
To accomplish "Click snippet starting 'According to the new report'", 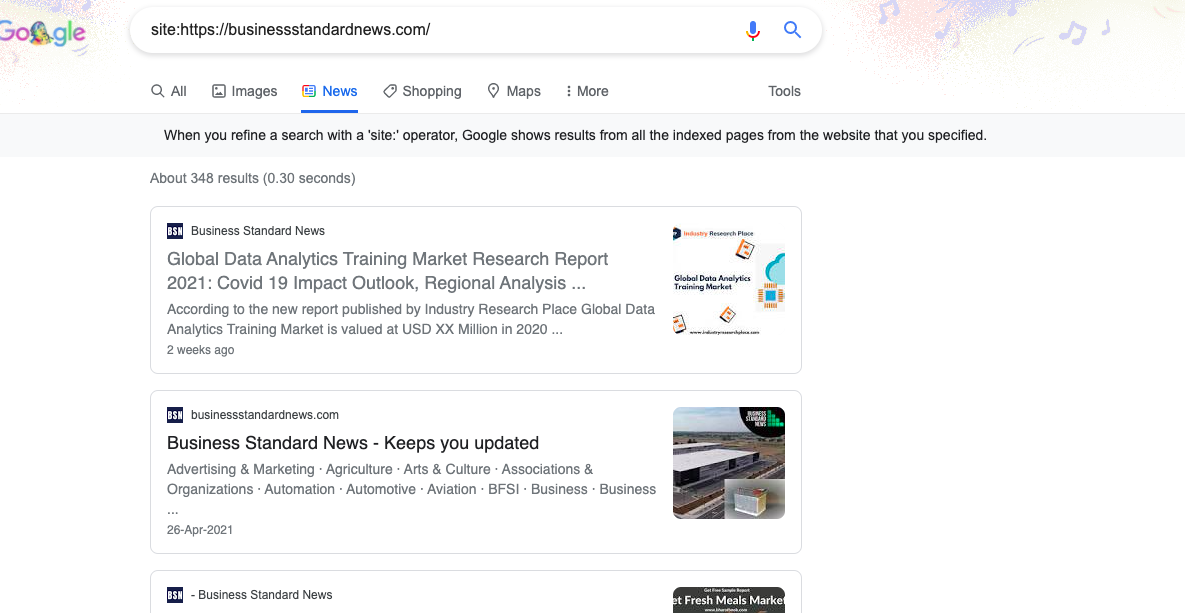I will coord(411,319).
